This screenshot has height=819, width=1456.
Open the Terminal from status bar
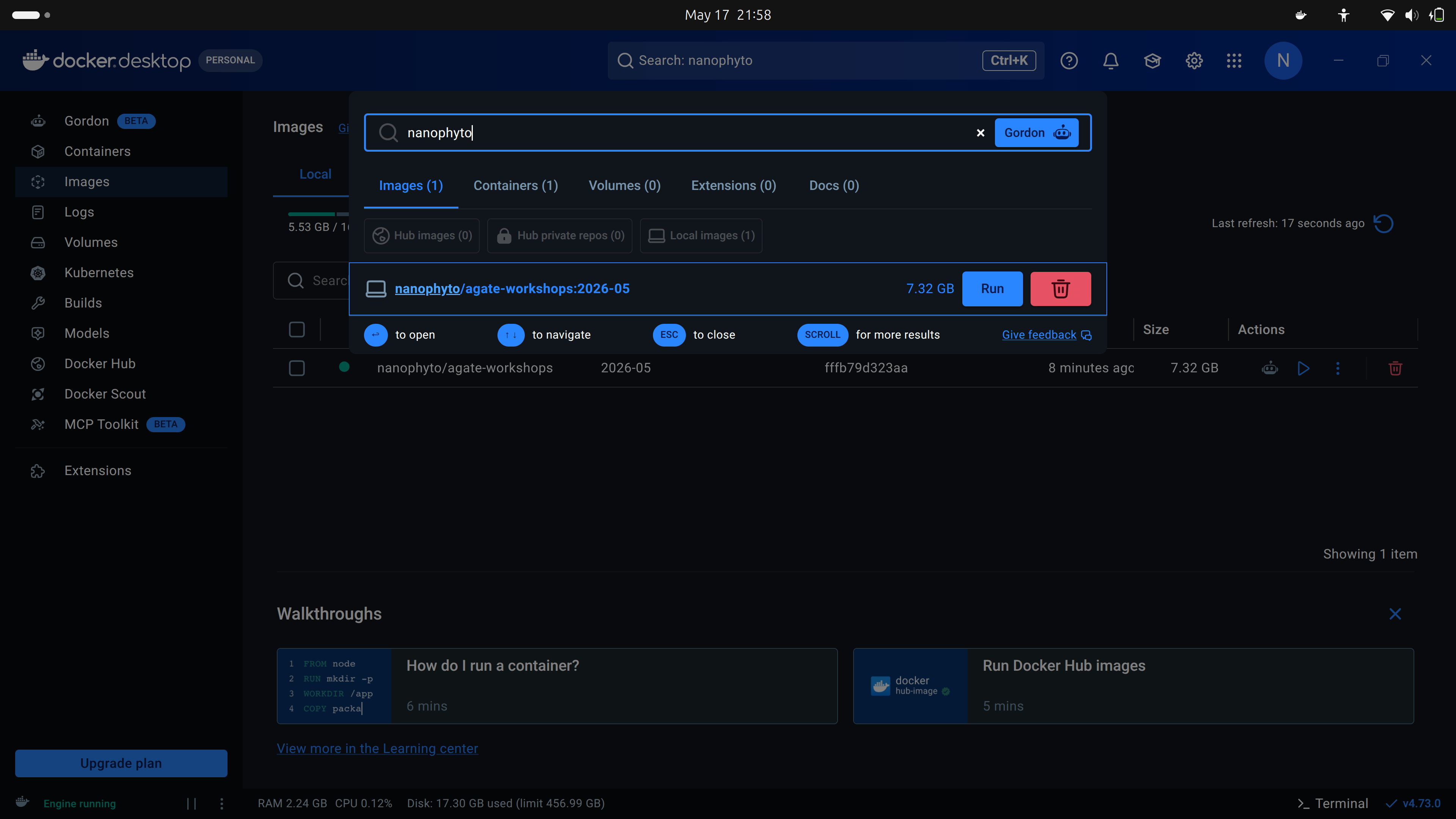coord(1333,804)
